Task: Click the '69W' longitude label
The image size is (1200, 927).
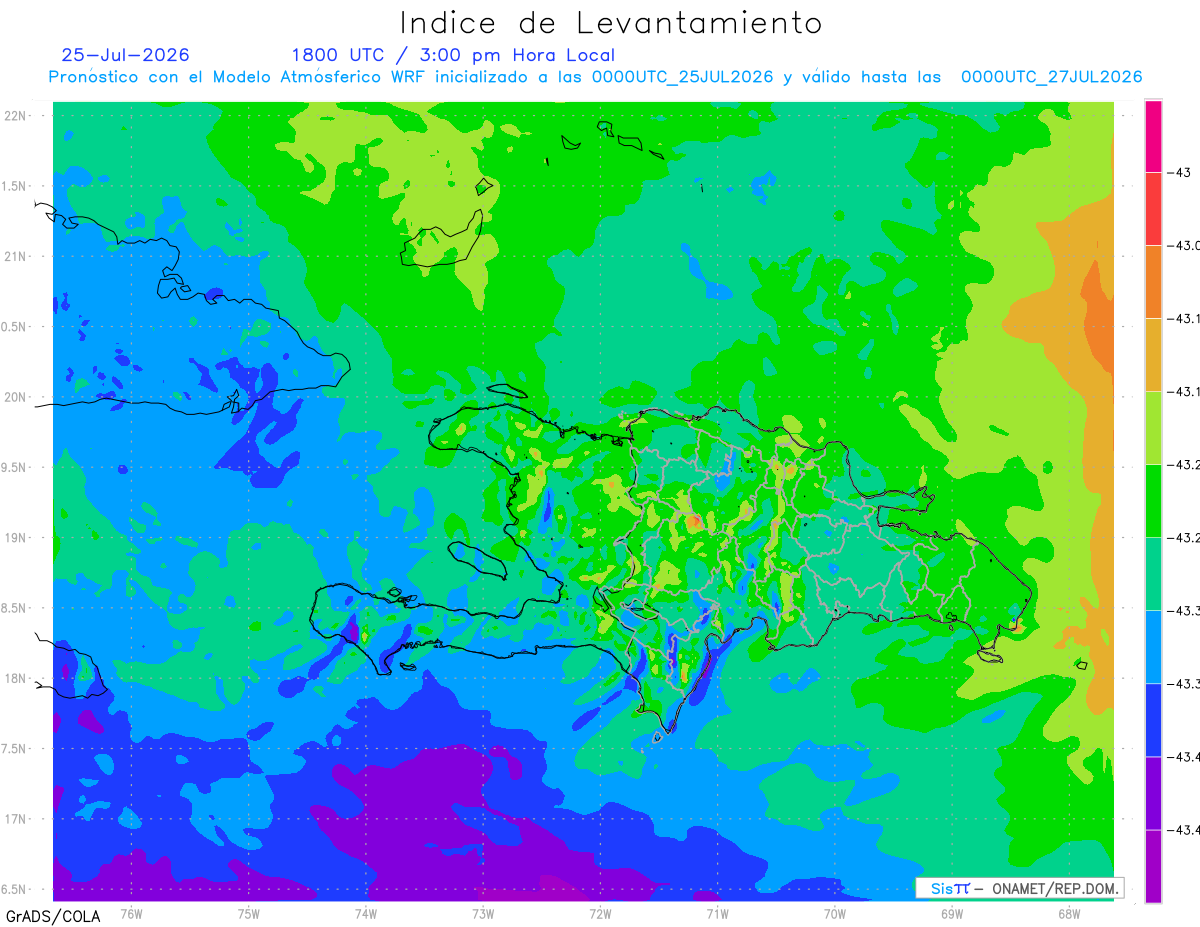Action: coord(952,913)
